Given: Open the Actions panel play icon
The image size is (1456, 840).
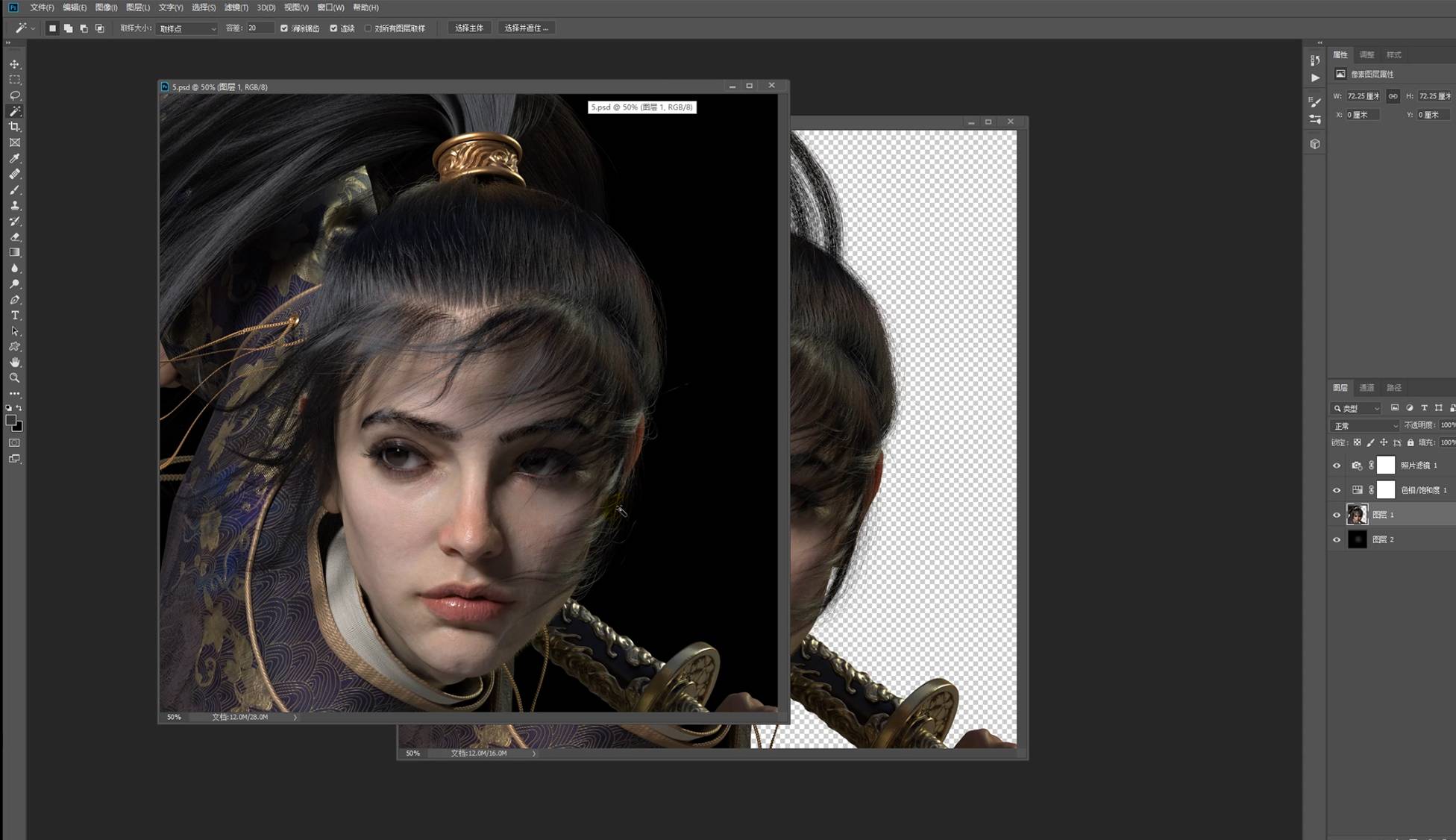Looking at the screenshot, I should [x=1315, y=78].
